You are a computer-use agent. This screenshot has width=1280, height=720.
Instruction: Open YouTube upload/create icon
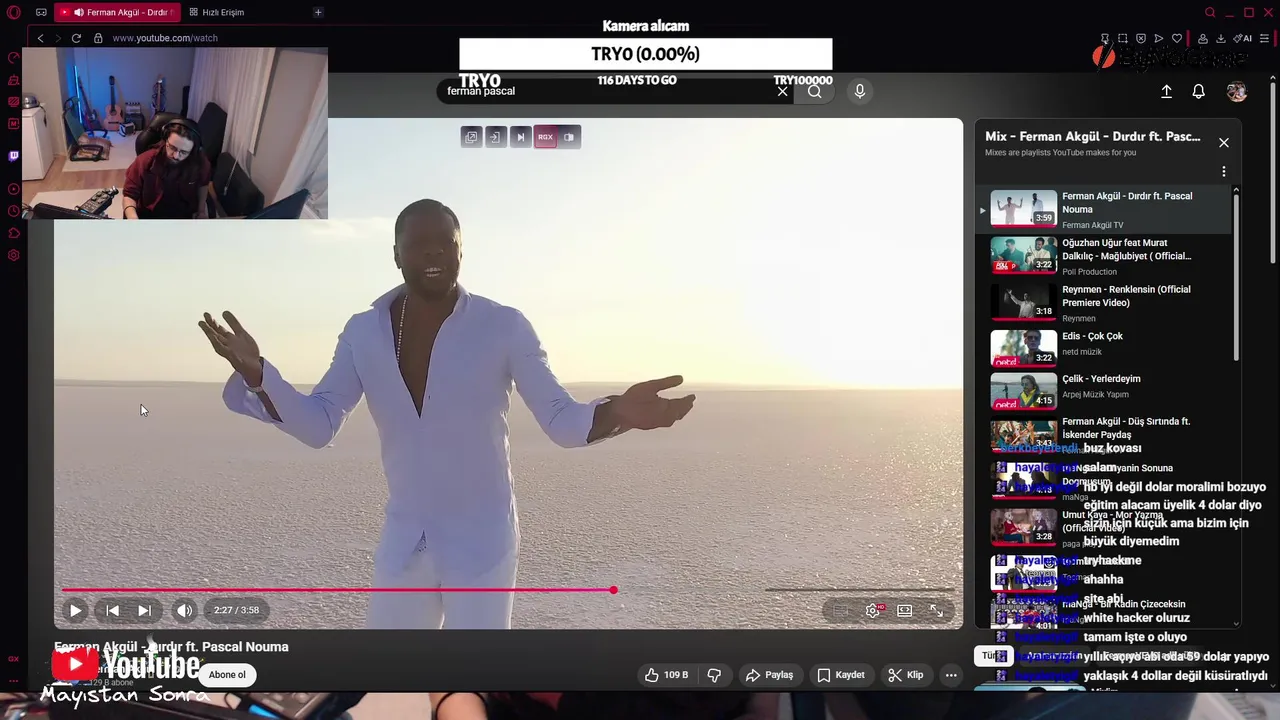tap(1166, 91)
